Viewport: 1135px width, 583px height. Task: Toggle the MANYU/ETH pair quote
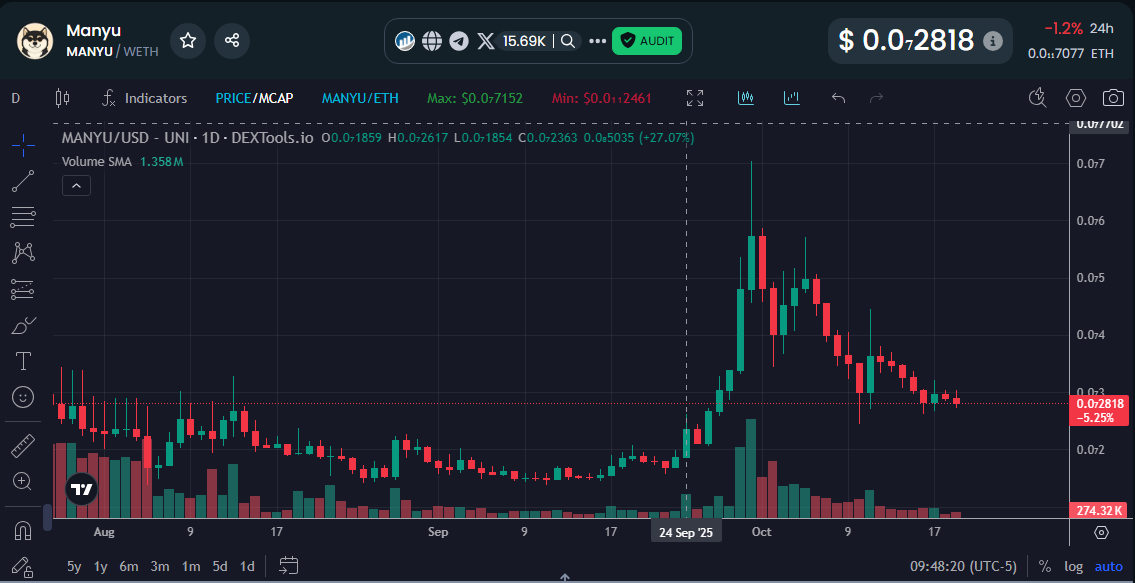coord(360,98)
